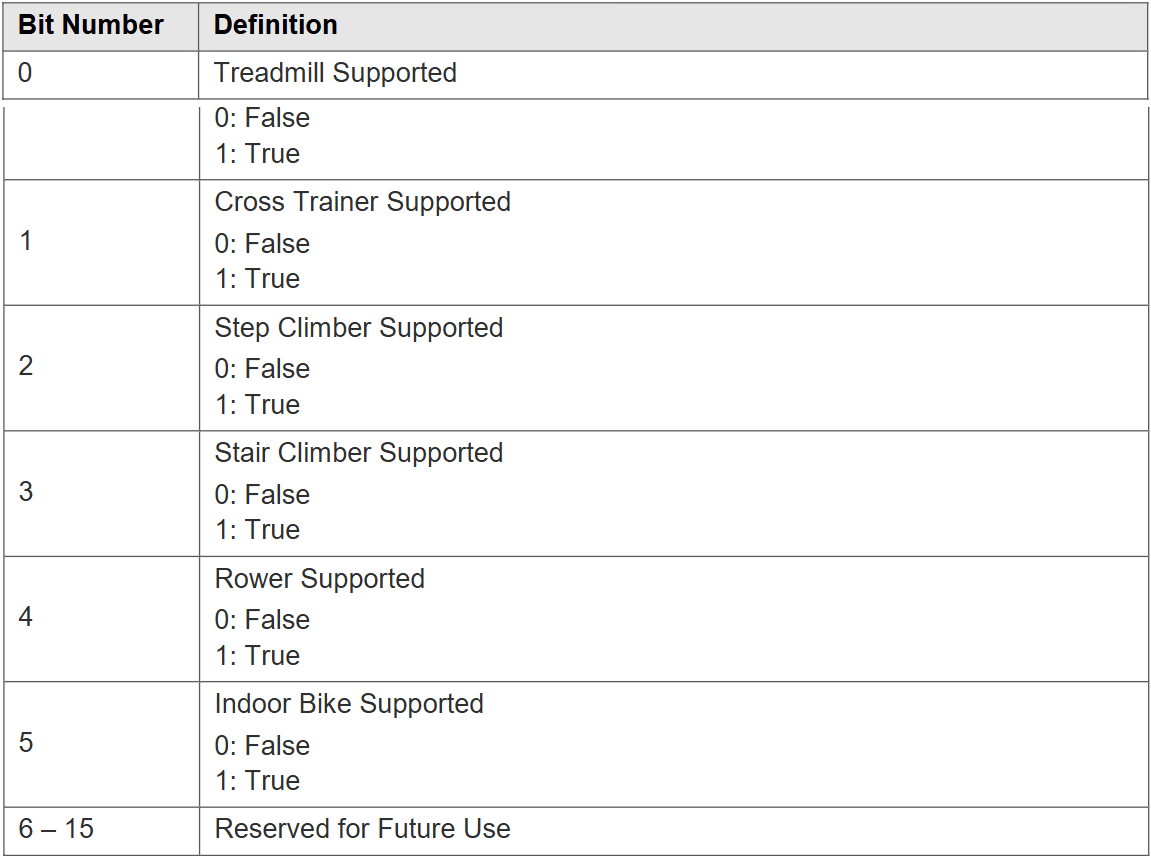Click the Definition column header

pos(276,26)
